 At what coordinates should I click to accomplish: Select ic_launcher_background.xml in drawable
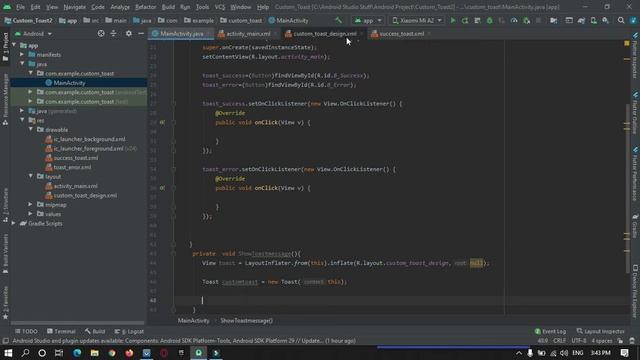[89, 139]
